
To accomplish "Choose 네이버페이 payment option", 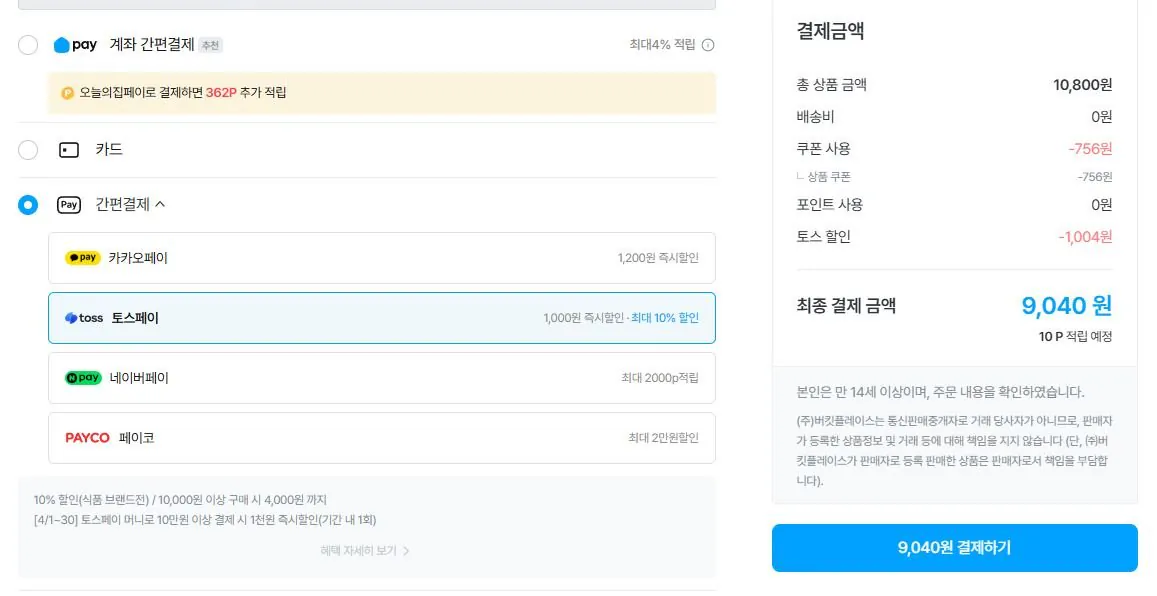I will pos(381,378).
